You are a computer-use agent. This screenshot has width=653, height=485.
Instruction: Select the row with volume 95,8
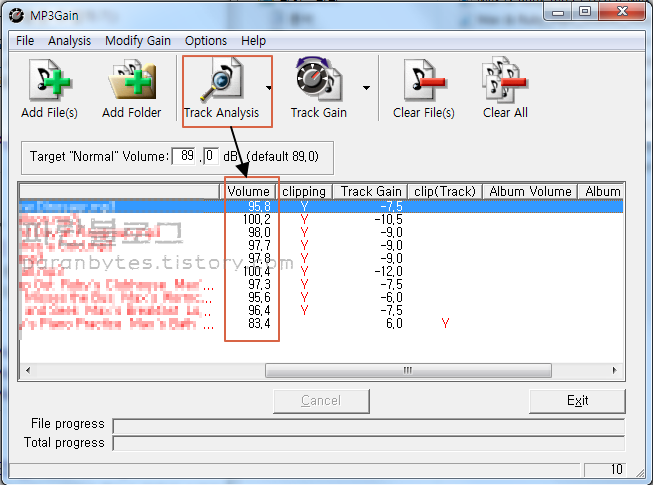pos(321,206)
